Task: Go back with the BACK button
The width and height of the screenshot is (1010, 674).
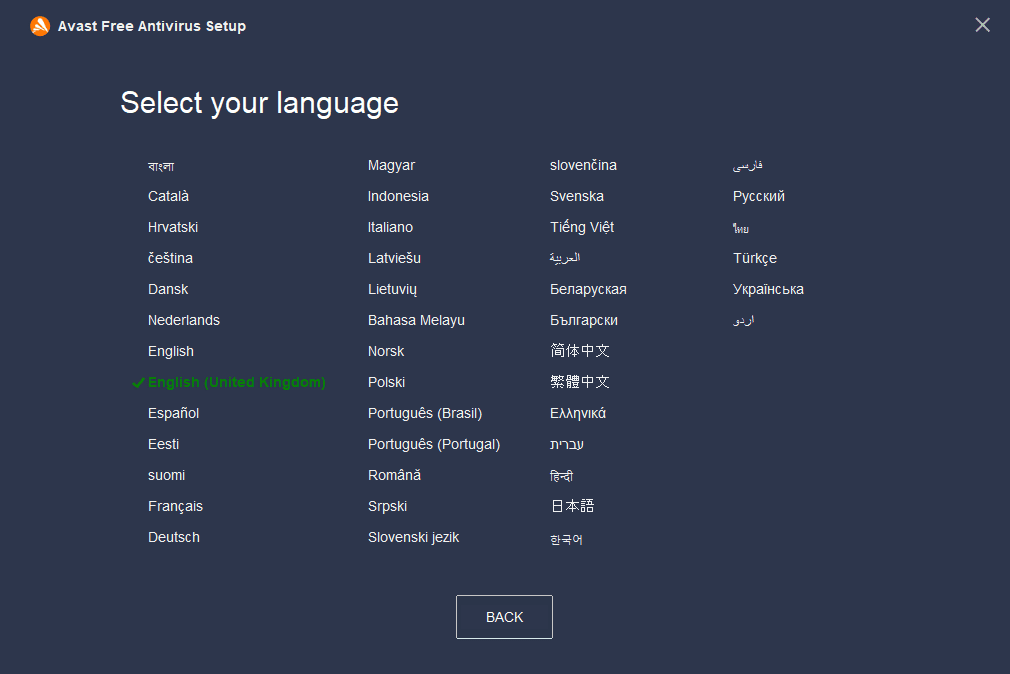Action: (x=504, y=617)
